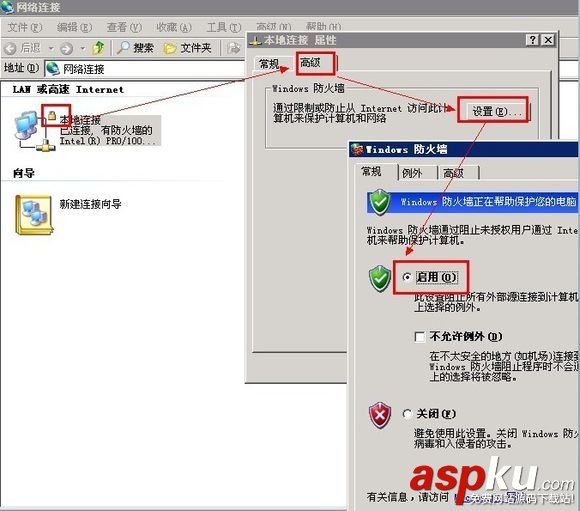The width and height of the screenshot is (580, 511).
Task: Select the 启用(O) radio button
Action: [x=407, y=277]
